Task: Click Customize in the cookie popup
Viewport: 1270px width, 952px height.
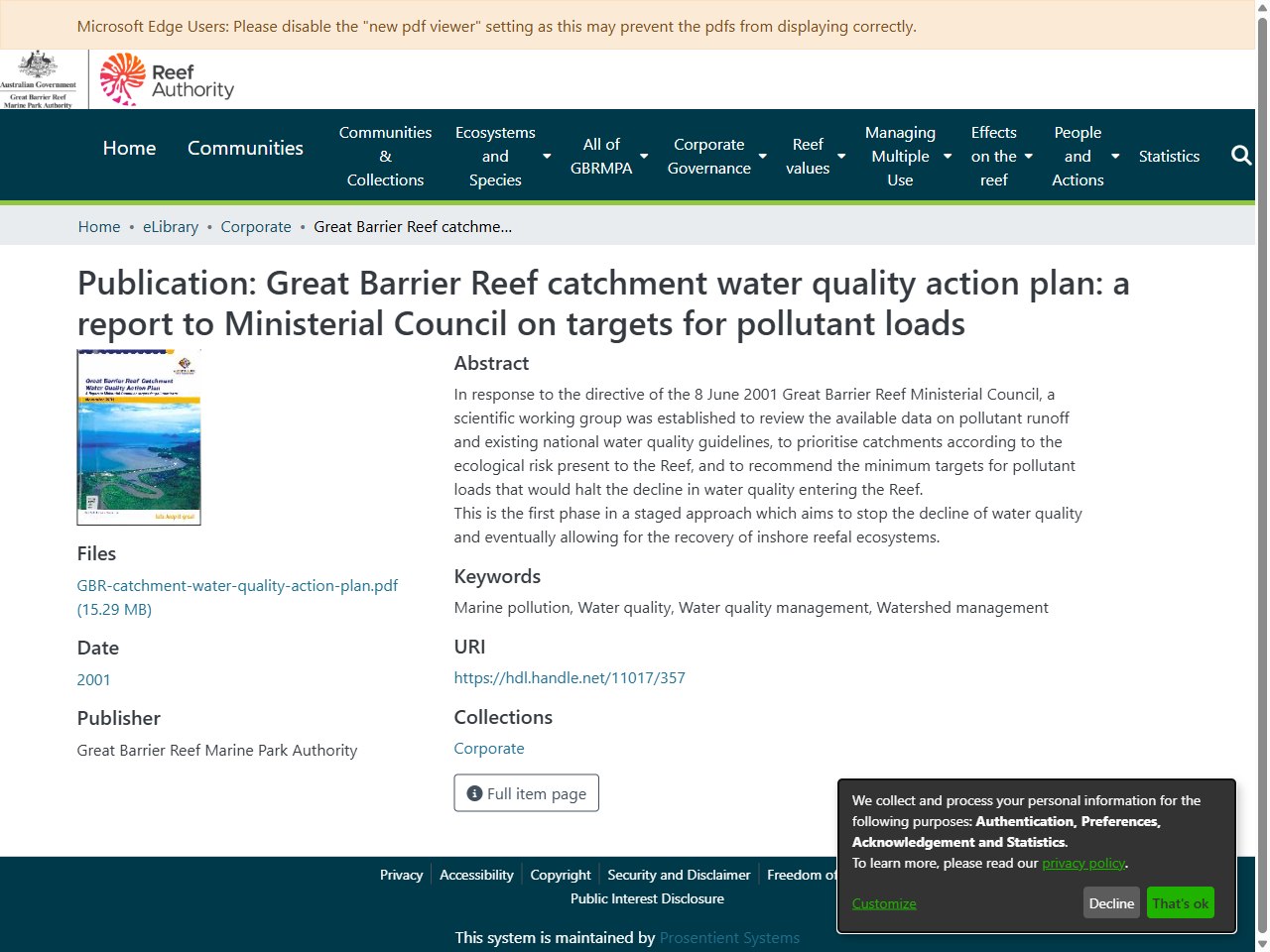Action: pos(884,903)
